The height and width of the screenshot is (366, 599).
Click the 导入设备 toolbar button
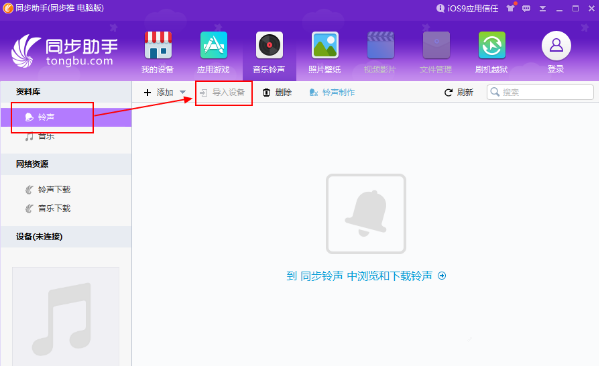click(x=223, y=92)
